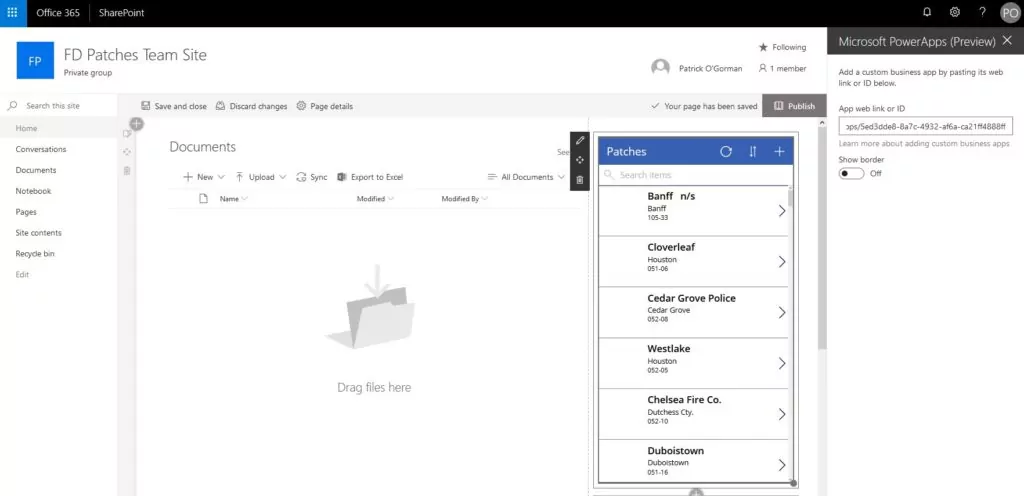Add a new patch with plus icon
1024x496 pixels.
(x=779, y=151)
